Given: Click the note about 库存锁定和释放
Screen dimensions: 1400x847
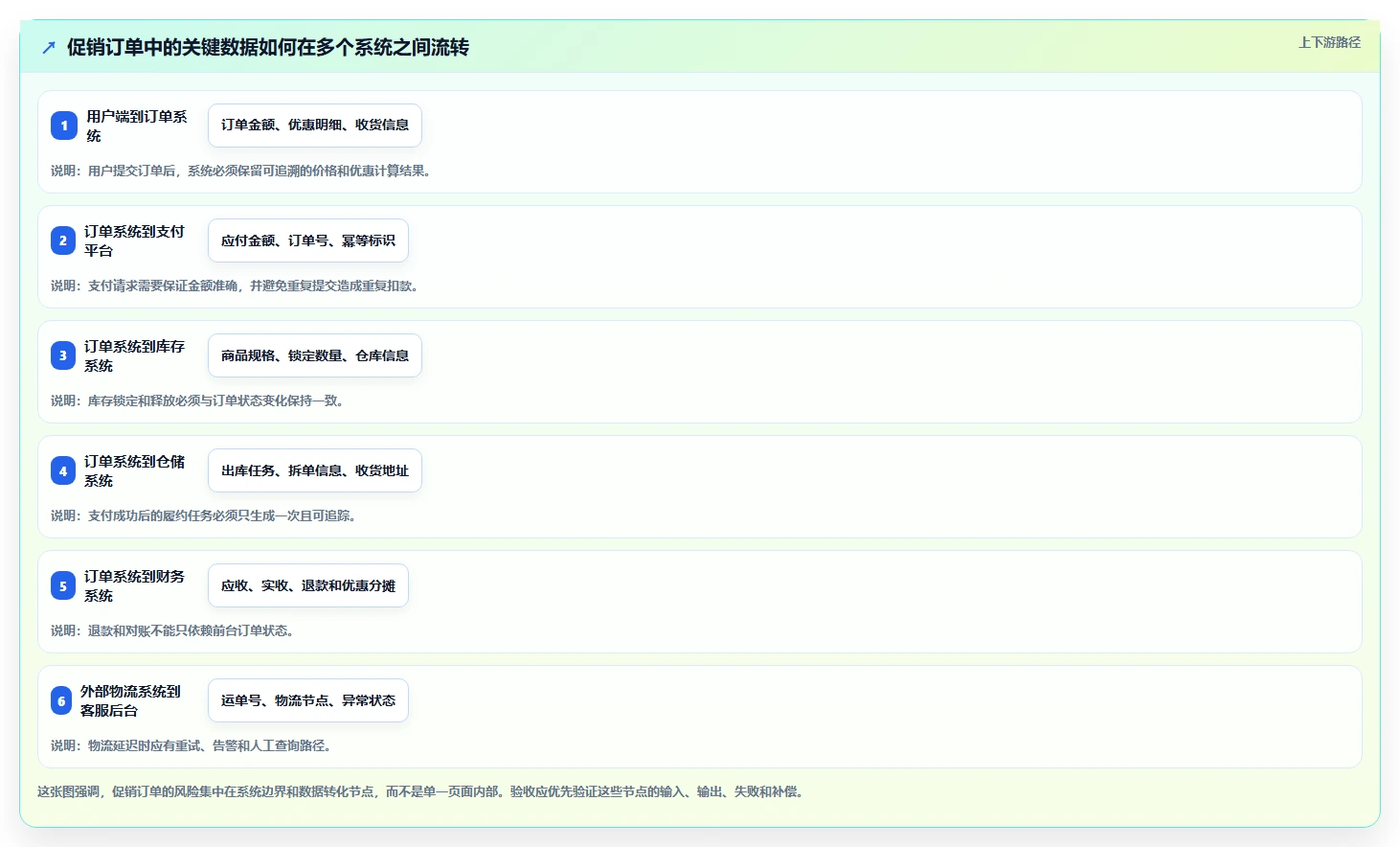Looking at the screenshot, I should click(199, 401).
